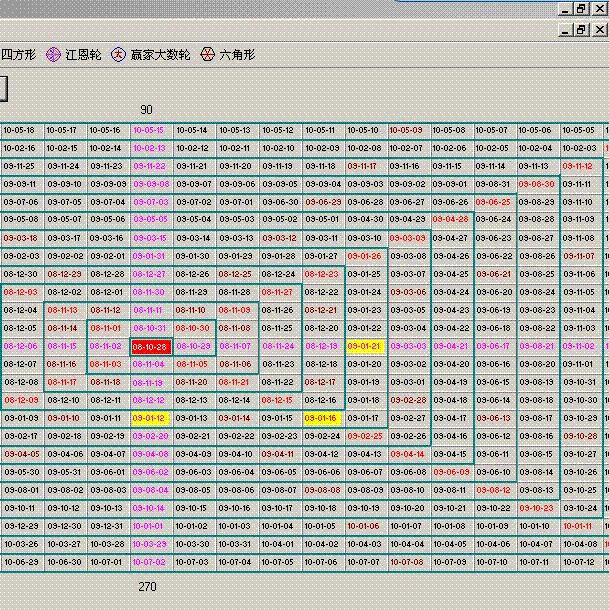Select the red date cell 10-05-09

[406, 130]
